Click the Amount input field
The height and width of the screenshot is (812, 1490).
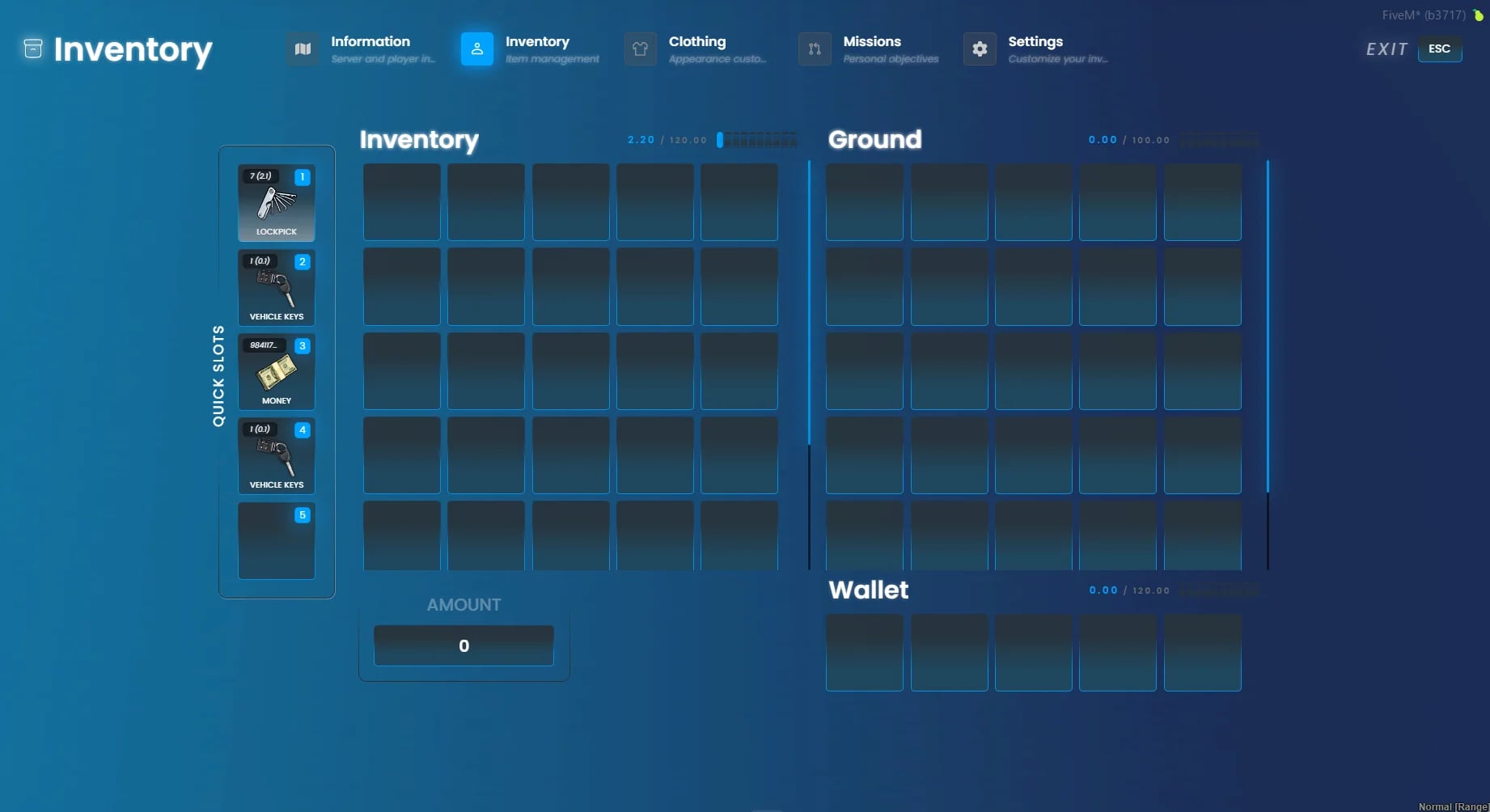point(463,645)
